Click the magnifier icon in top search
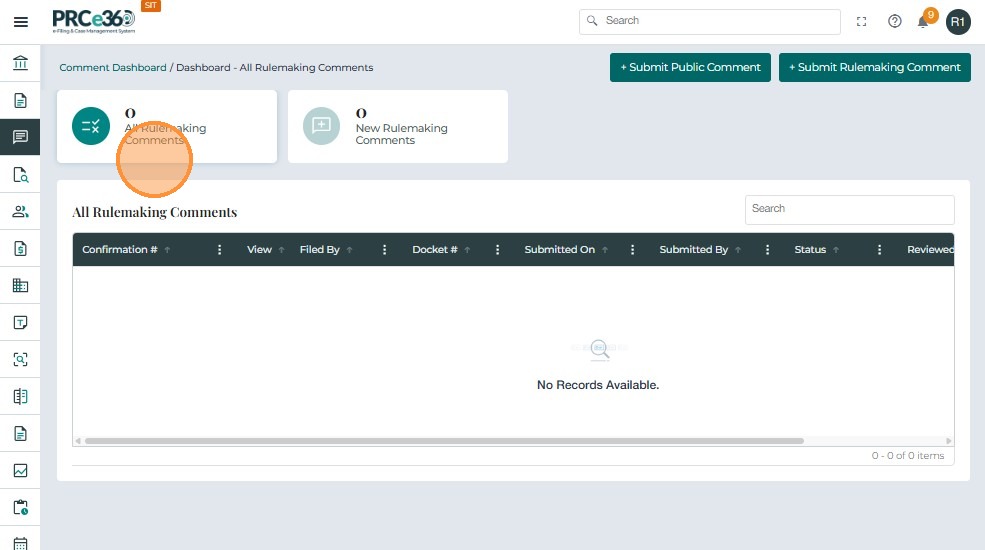The image size is (985, 550). coord(592,21)
